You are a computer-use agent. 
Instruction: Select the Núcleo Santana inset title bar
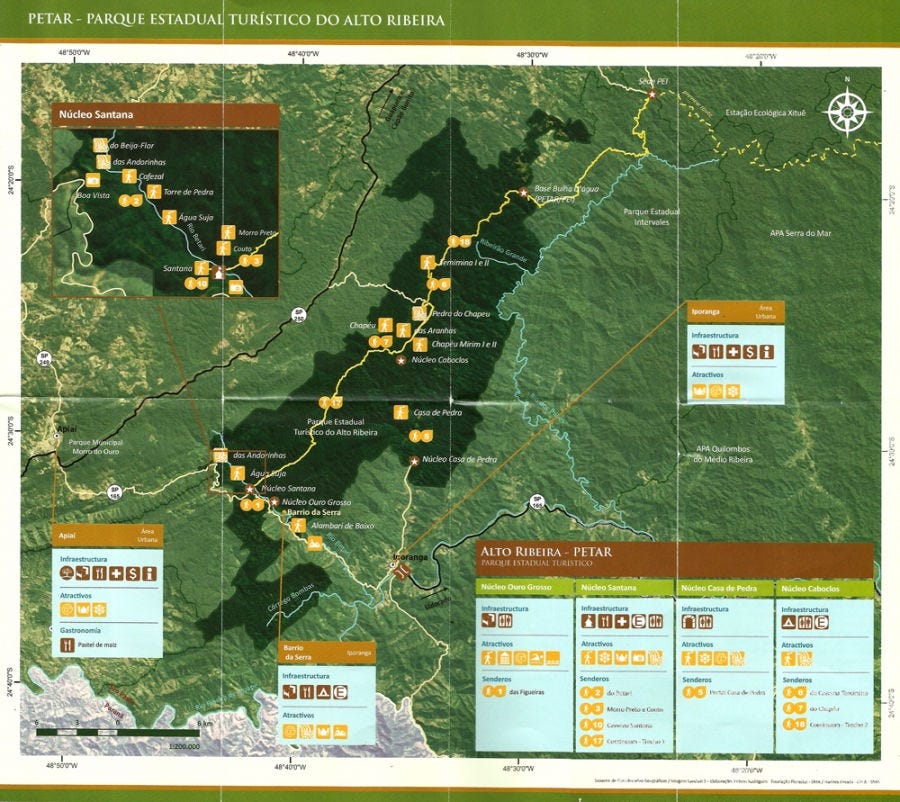(x=165, y=115)
